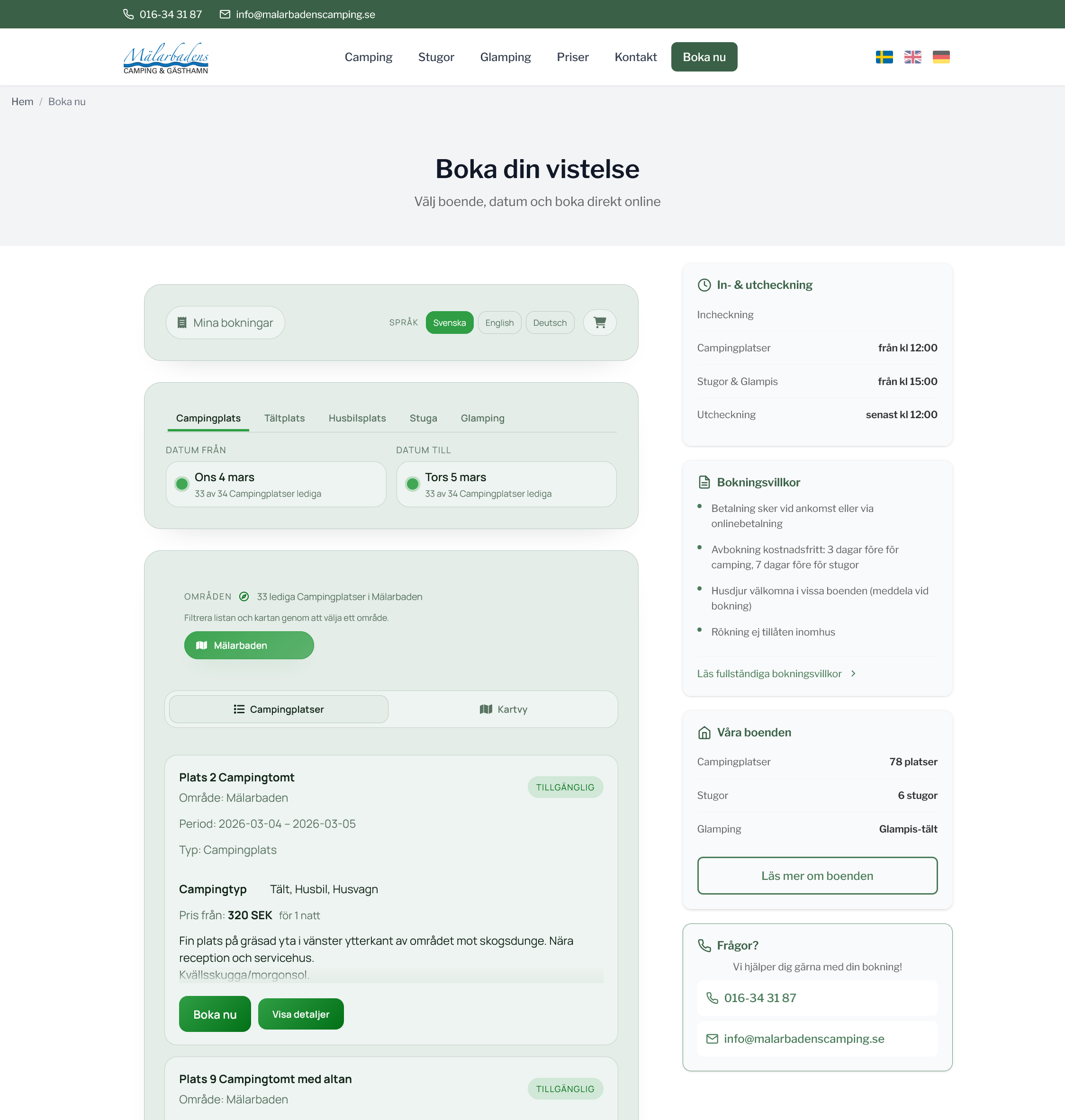
Task: Expand details with Visa detaljer for Plats 2
Action: coord(300,1014)
